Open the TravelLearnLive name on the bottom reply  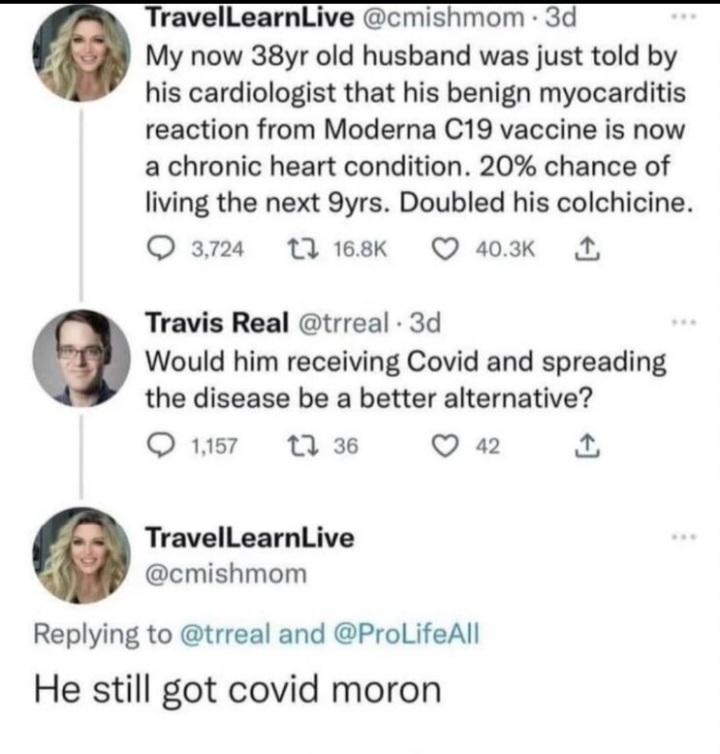point(250,537)
